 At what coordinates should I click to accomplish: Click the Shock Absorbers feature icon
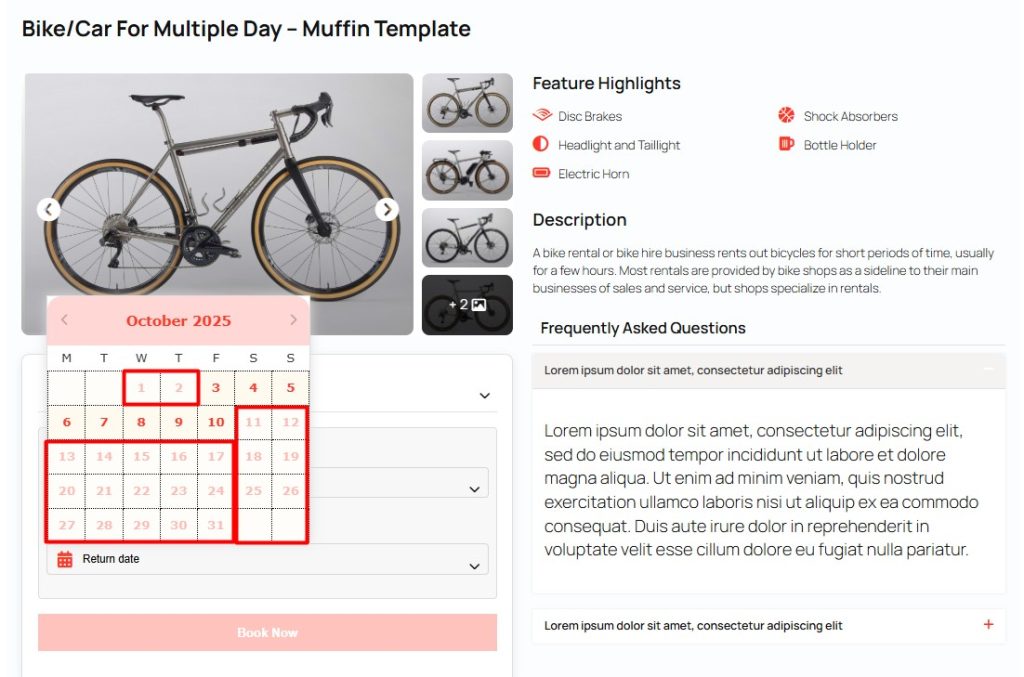pos(784,115)
